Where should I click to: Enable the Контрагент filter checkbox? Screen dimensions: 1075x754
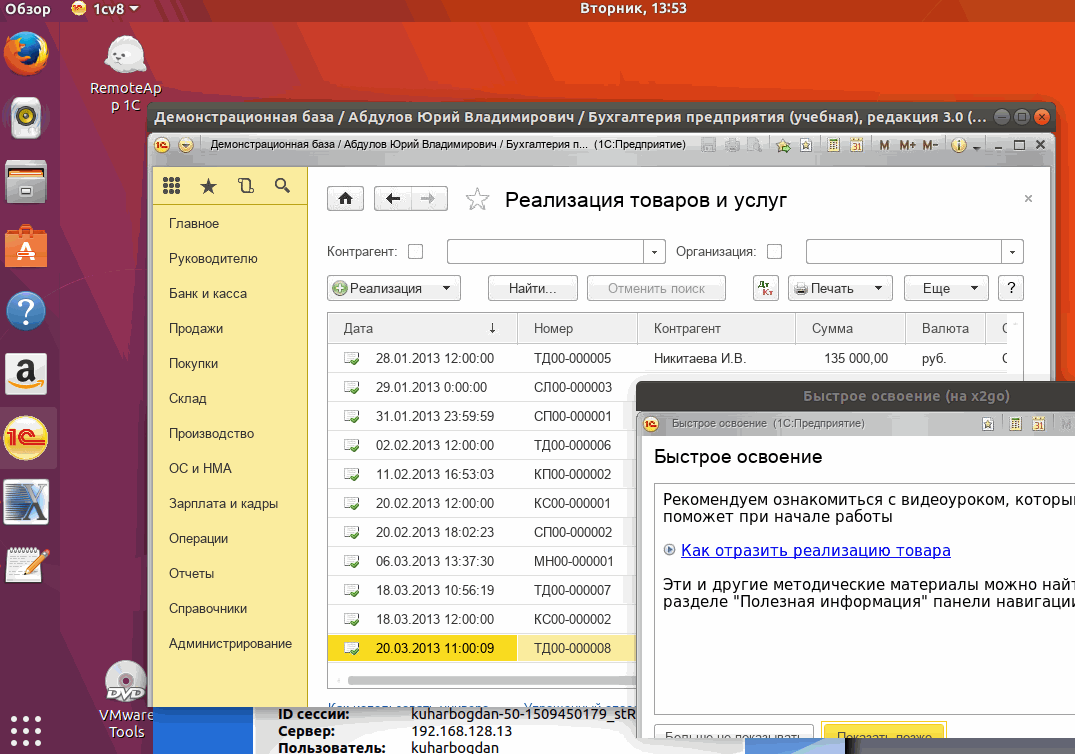(x=415, y=251)
